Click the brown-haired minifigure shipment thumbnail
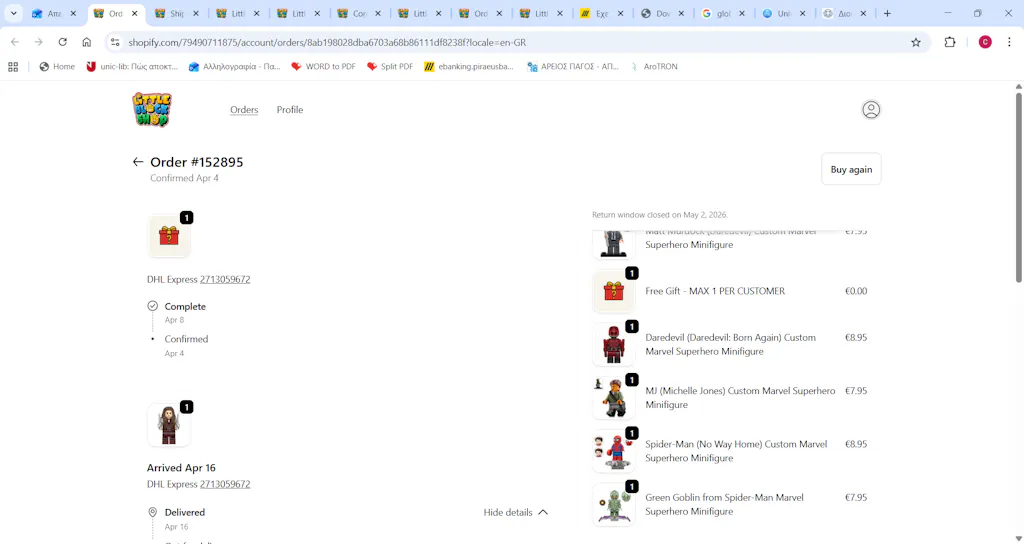Viewport: 1024px width, 544px height. [x=168, y=425]
